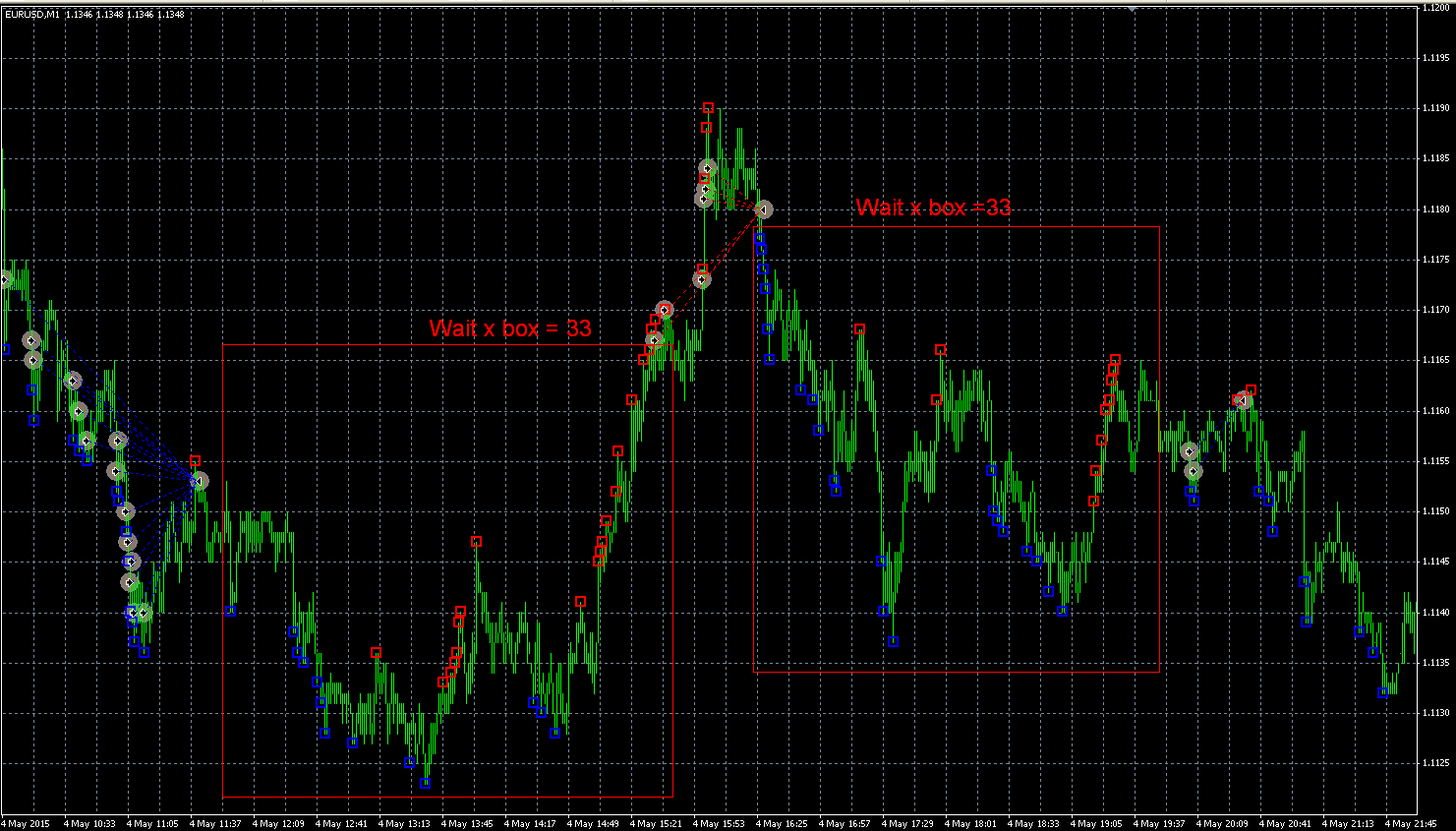Click the '4 May 14:17' time label
Viewport: 1456px width, 831px height.
tap(530, 824)
